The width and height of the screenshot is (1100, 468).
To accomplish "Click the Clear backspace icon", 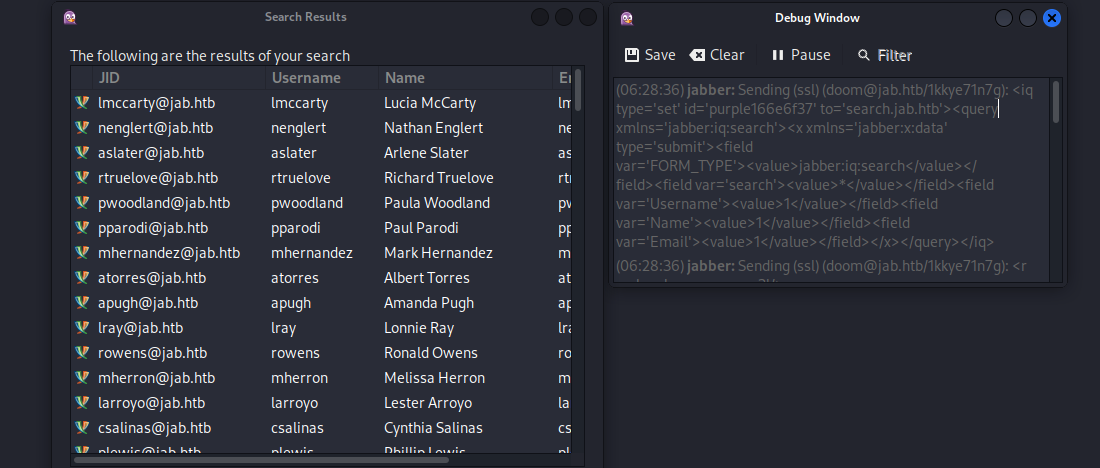I will [x=697, y=56].
